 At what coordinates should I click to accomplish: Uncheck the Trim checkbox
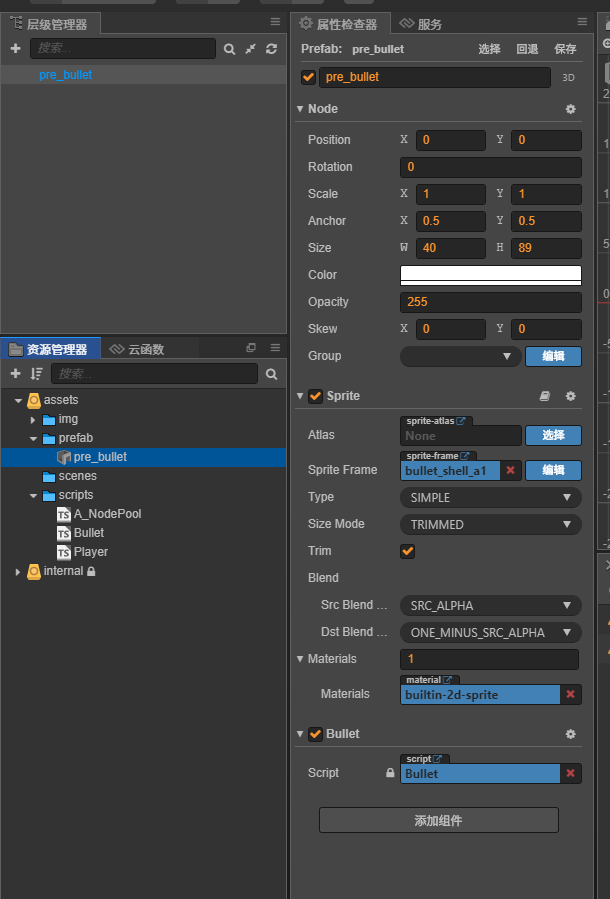[407, 551]
